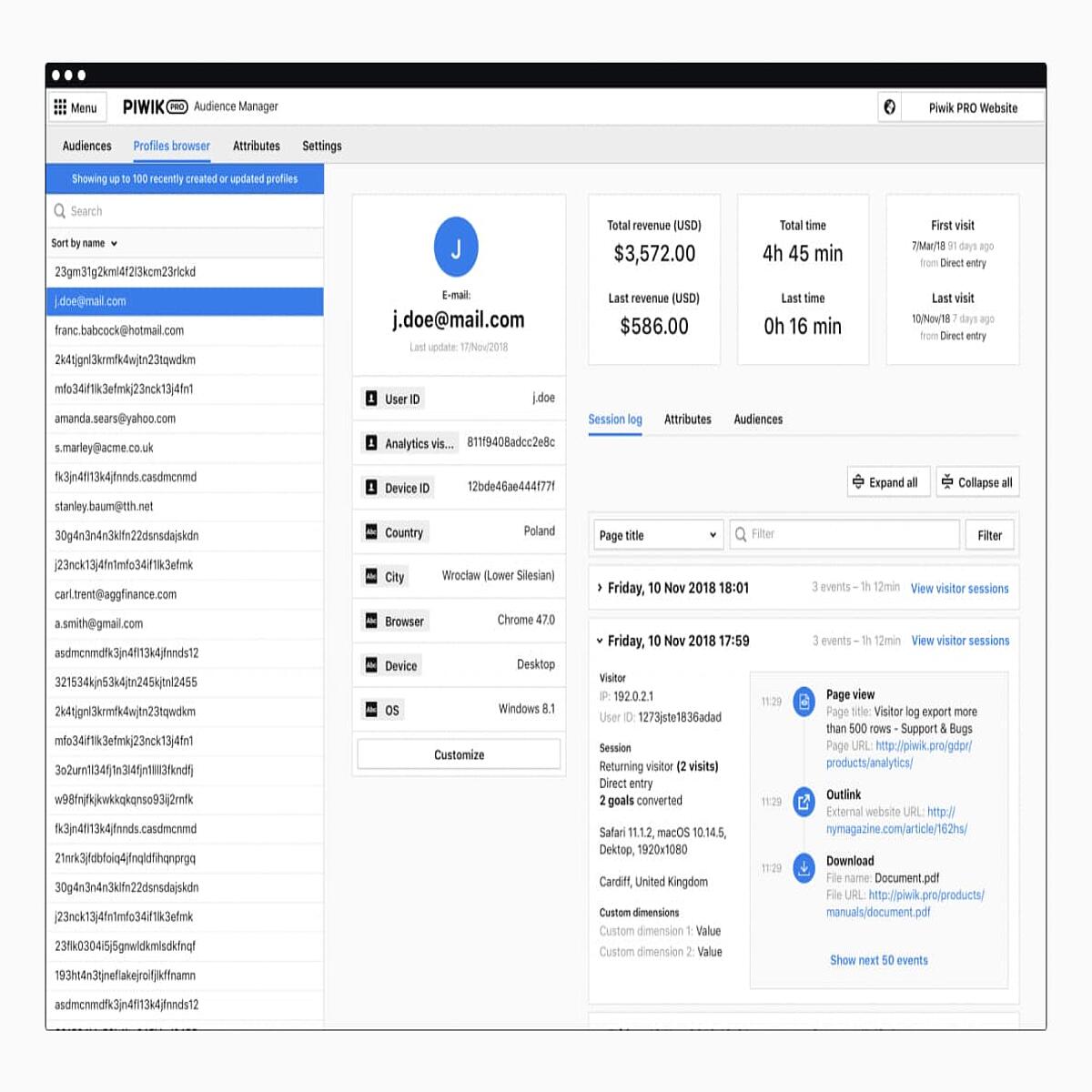The image size is (1092, 1092).
Task: Click the globe icon beside Piwik PRO Website
Action: tap(890, 107)
